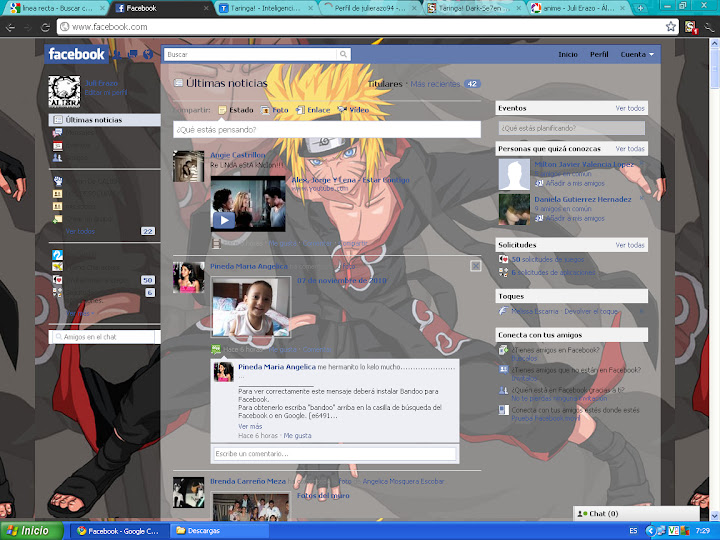Remove Melissa Escarria's poke with X

pyautogui.click(x=642, y=311)
